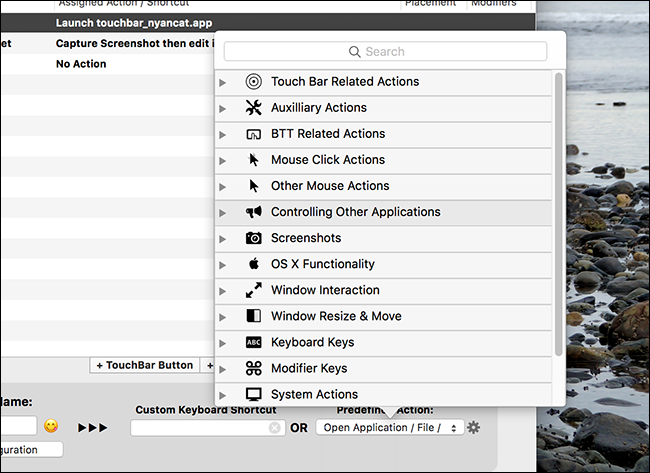The height and width of the screenshot is (473, 650).
Task: Expand Mouse Click Actions disclosure triangle
Action: tap(223, 161)
